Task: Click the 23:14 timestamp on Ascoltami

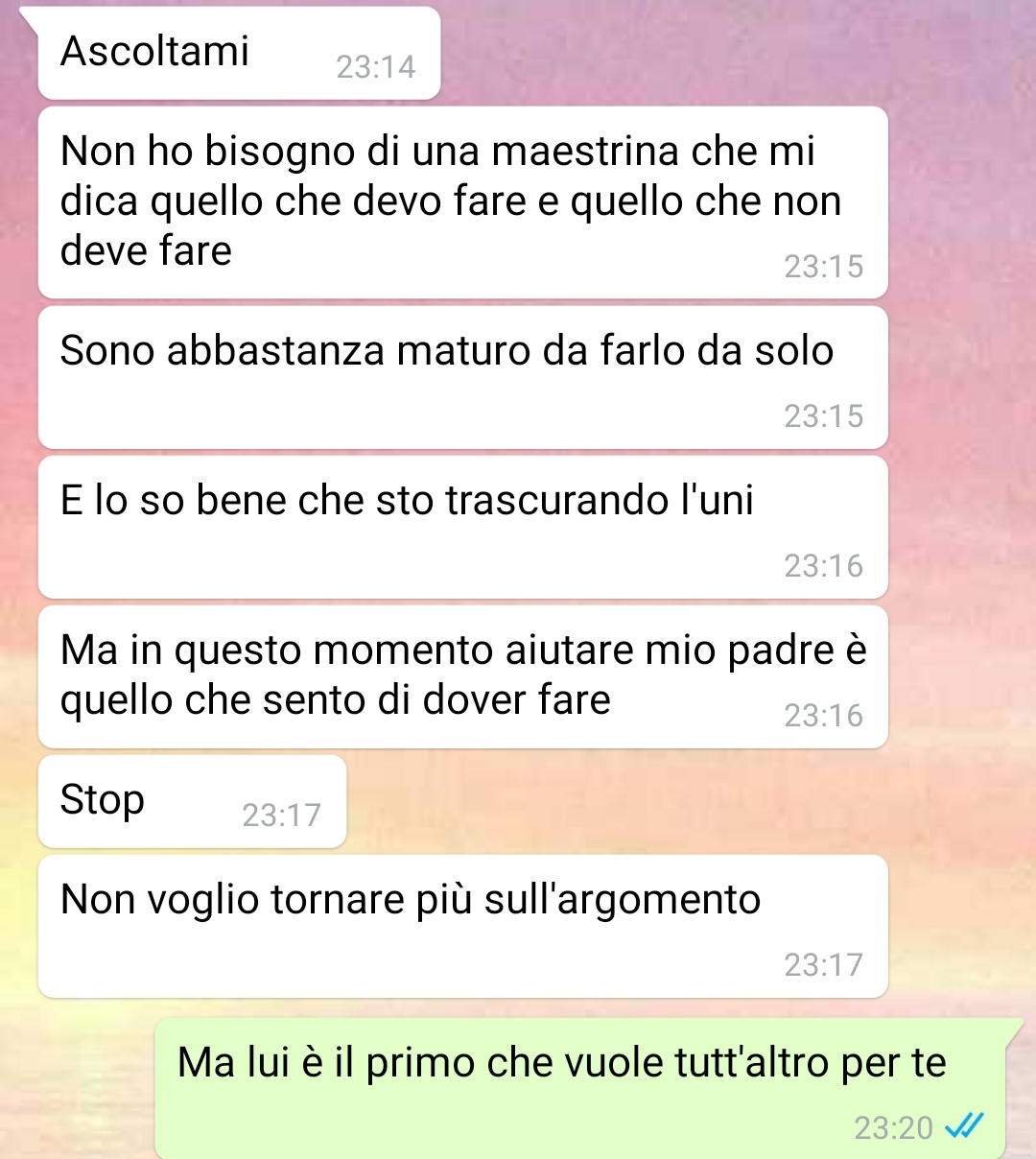Action: (x=375, y=67)
